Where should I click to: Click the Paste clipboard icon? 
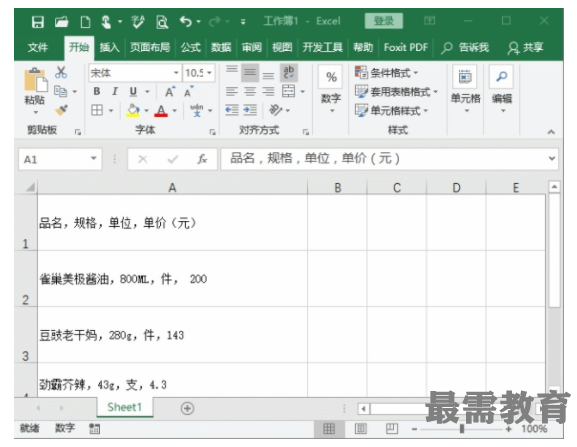point(35,80)
